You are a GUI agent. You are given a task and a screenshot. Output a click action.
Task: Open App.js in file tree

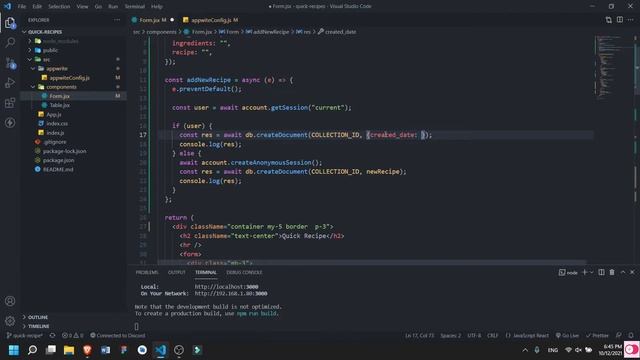(x=53, y=115)
